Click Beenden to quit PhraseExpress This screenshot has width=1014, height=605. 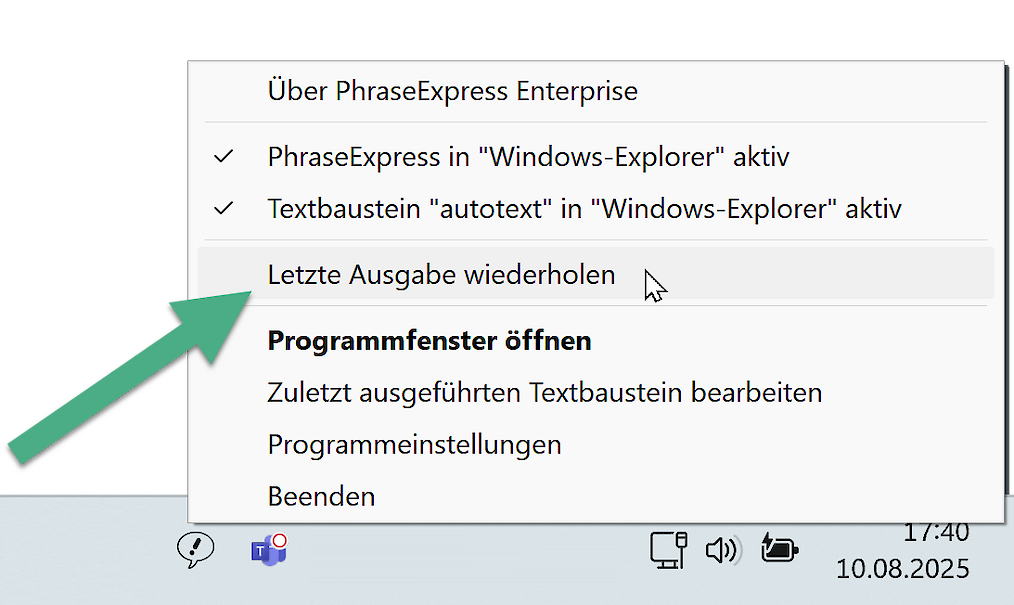tap(596, 496)
